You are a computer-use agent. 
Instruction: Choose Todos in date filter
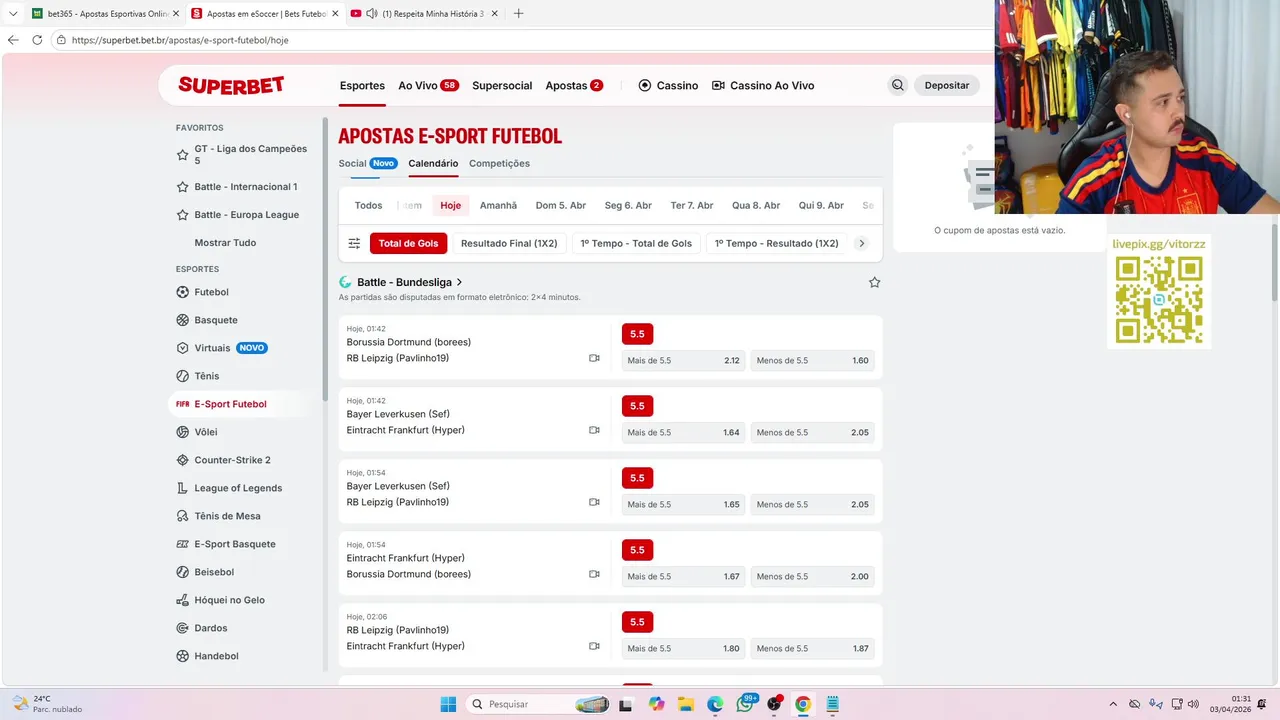368,205
